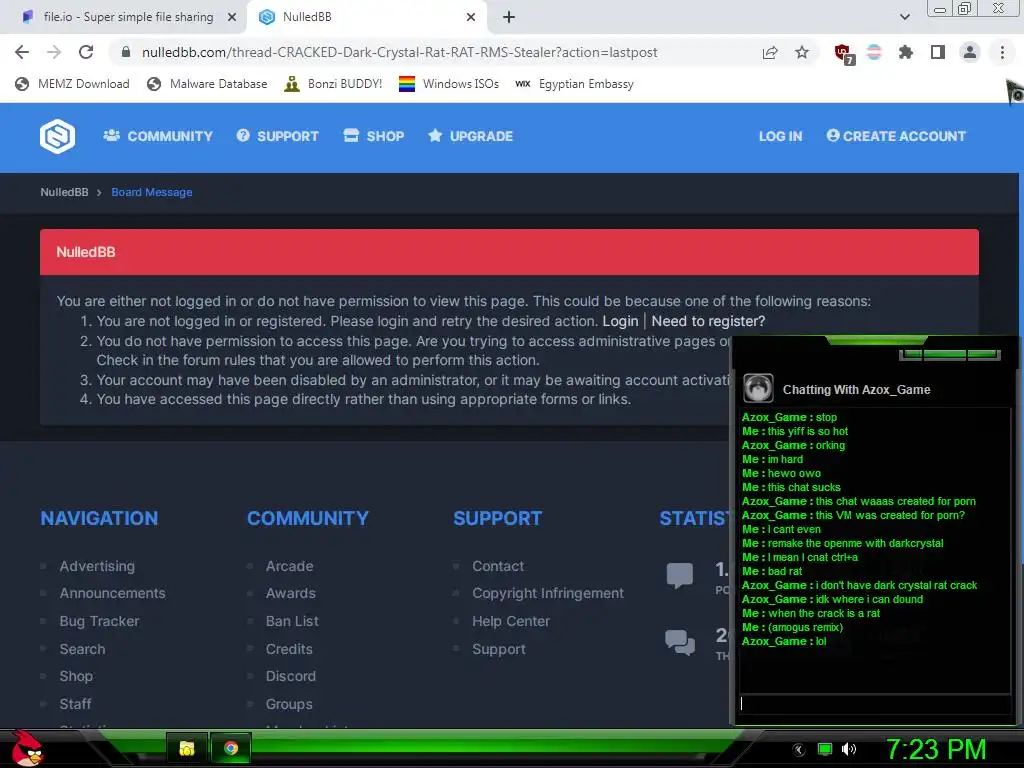Open the Copyright Infringement link
1024x768 pixels.
(x=548, y=593)
